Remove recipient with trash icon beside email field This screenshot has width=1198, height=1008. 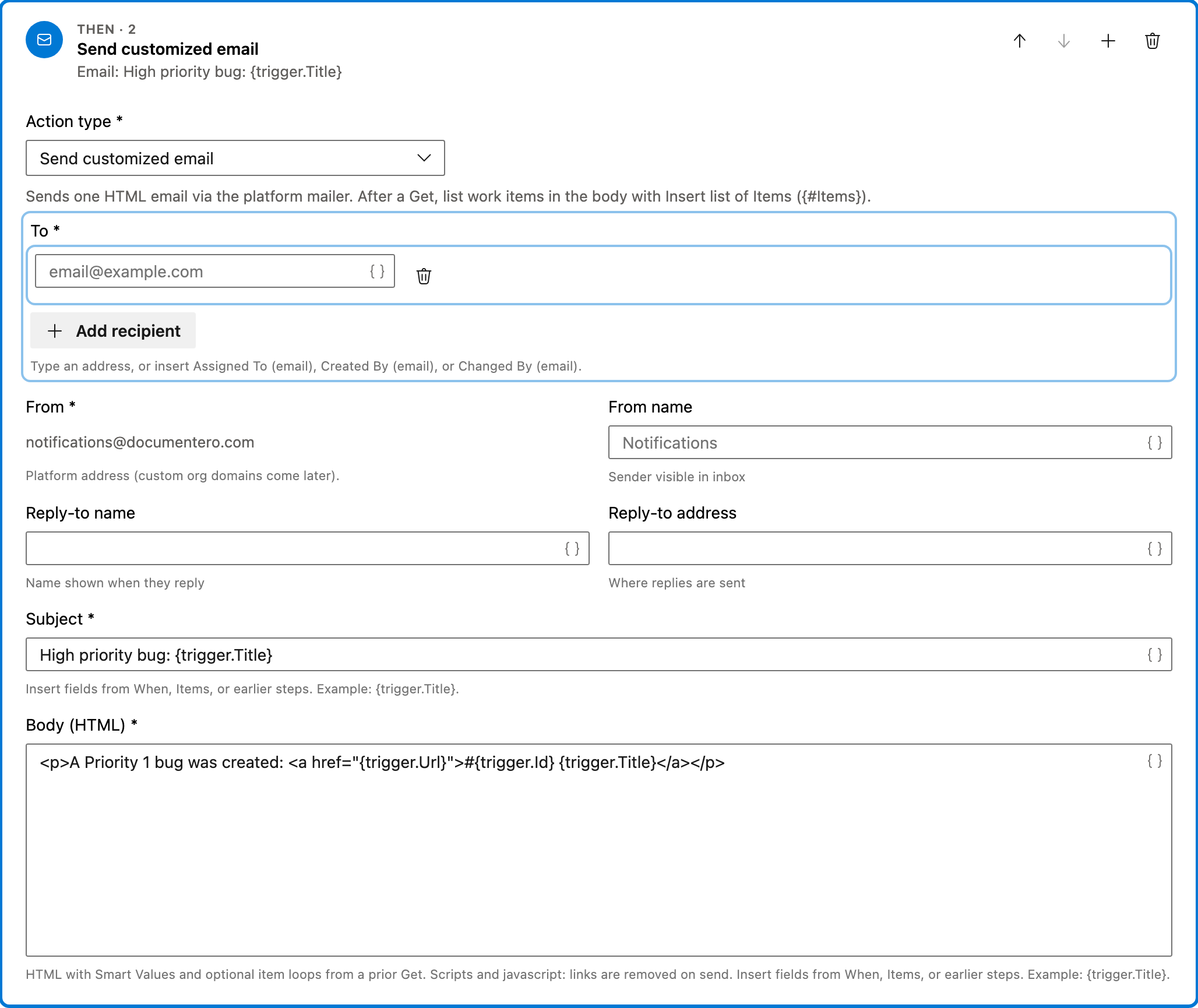tap(424, 276)
